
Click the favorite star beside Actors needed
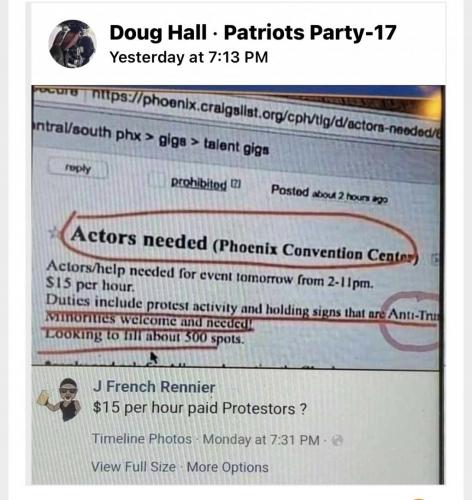53,232
